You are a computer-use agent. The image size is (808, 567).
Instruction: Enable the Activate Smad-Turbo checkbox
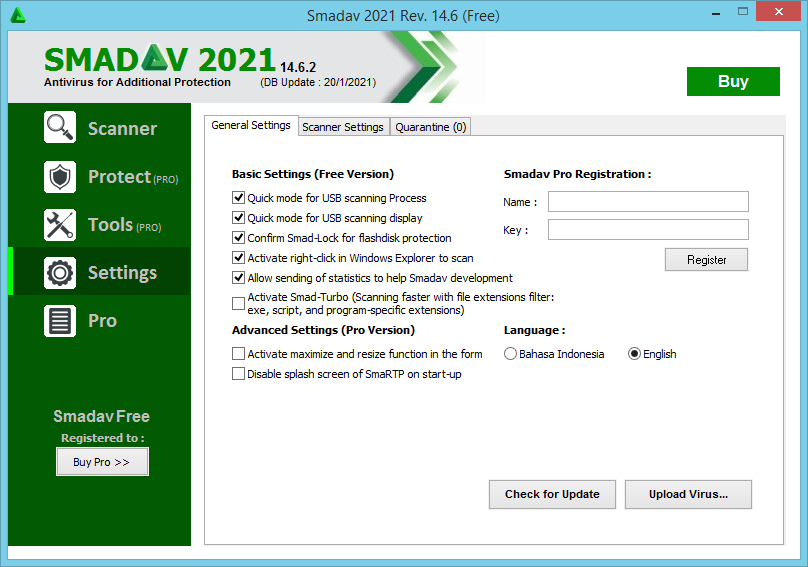[x=238, y=304]
